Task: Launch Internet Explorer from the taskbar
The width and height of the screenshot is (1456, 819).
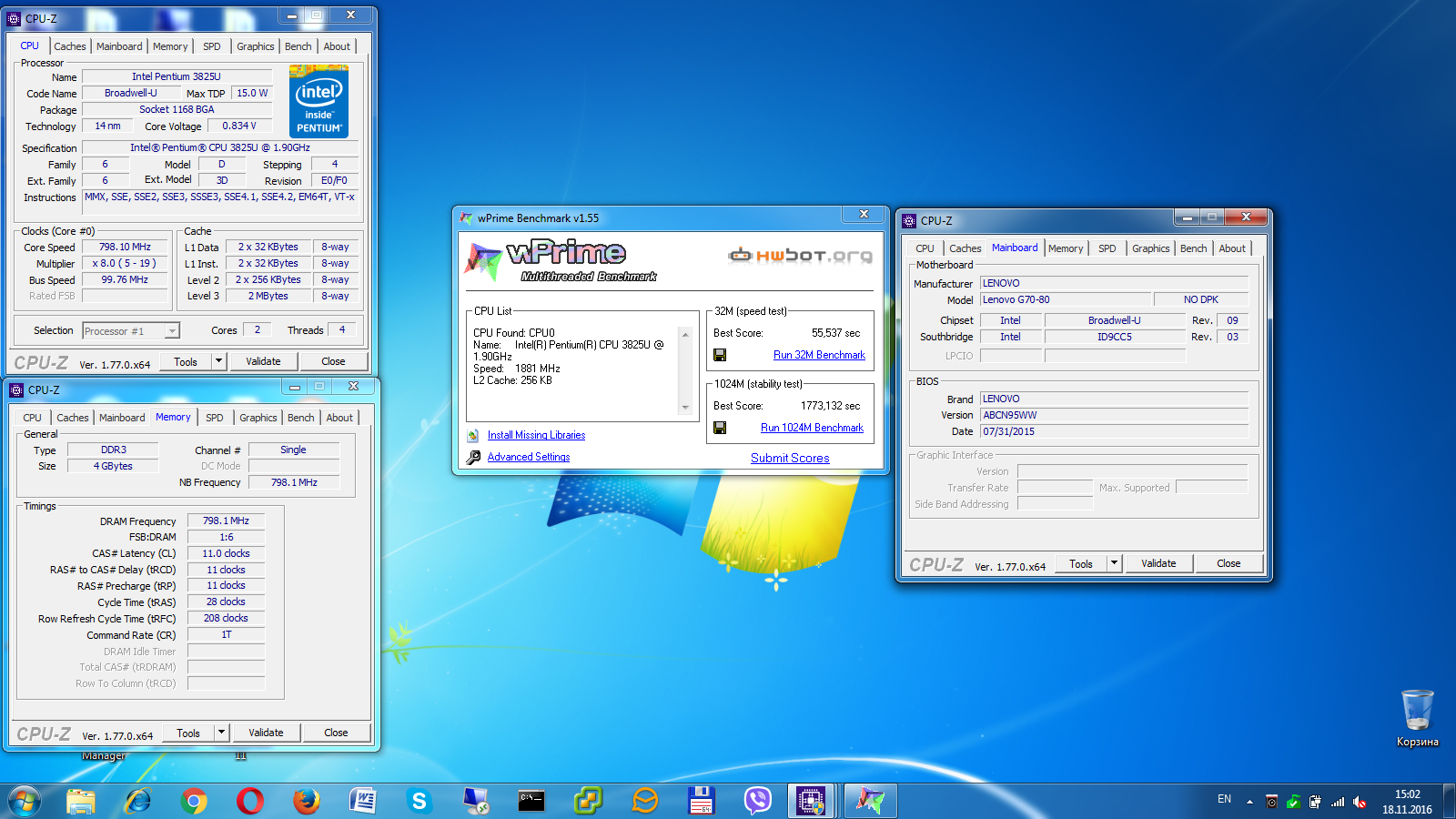Action: point(137,801)
